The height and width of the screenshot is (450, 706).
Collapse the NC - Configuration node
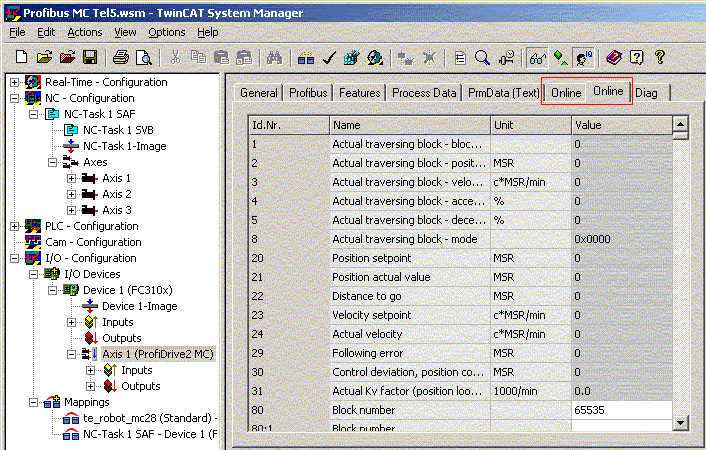(x=14, y=98)
